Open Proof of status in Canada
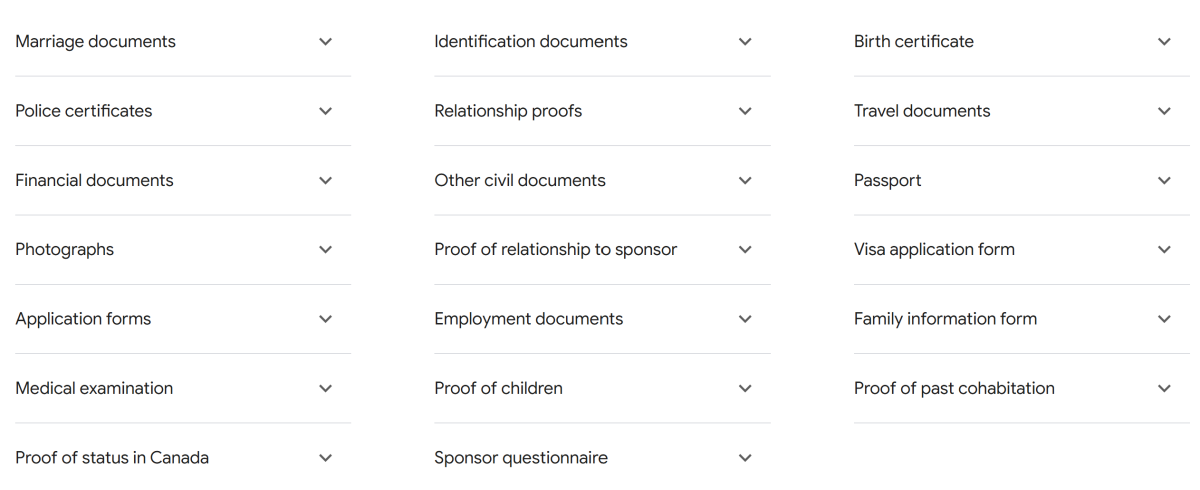 coord(183,457)
